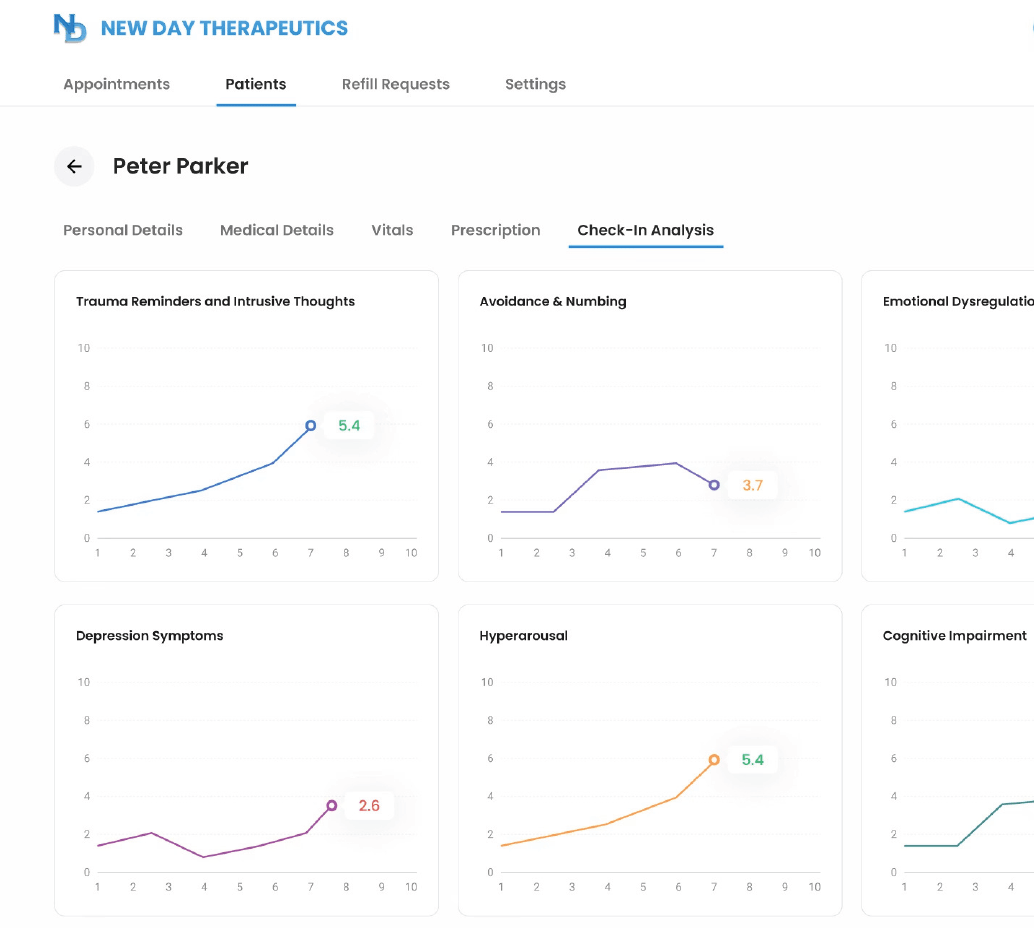Click the Depression Symptoms chart title
The width and height of the screenshot is (1034, 928).
click(x=151, y=635)
